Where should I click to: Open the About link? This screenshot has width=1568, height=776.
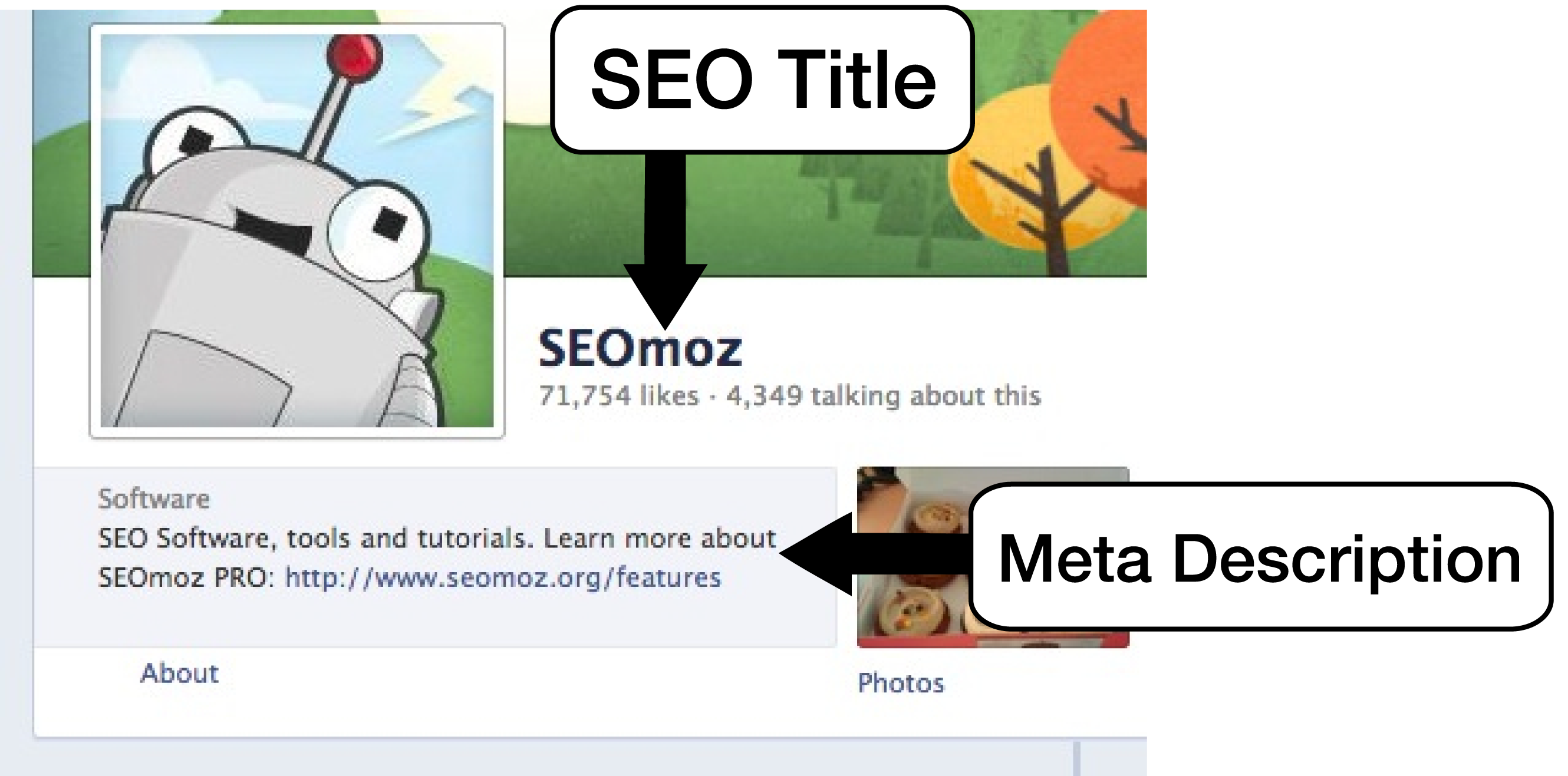point(179,673)
